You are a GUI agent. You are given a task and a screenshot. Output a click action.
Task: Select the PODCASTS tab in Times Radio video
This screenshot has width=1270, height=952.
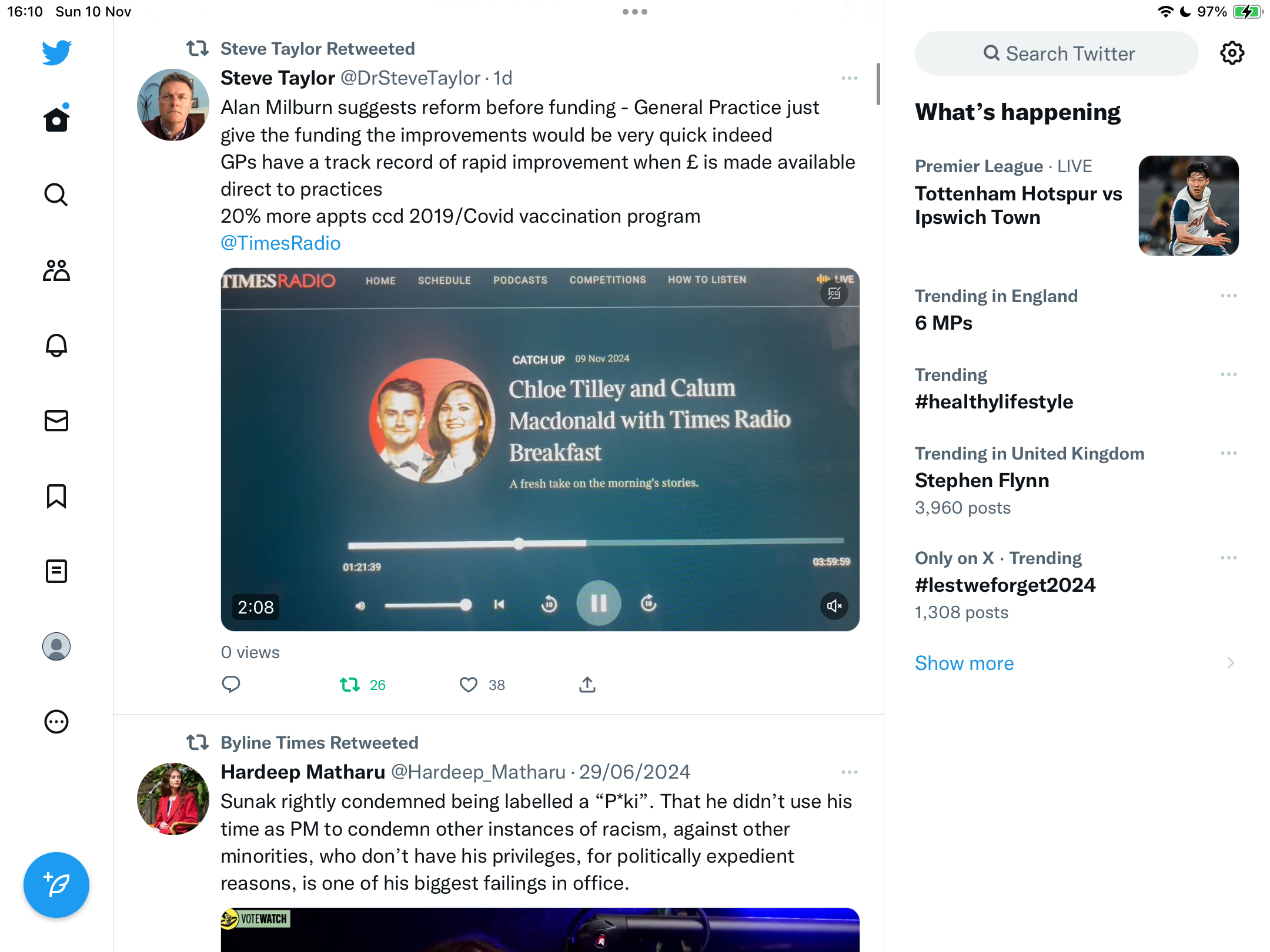coord(520,280)
